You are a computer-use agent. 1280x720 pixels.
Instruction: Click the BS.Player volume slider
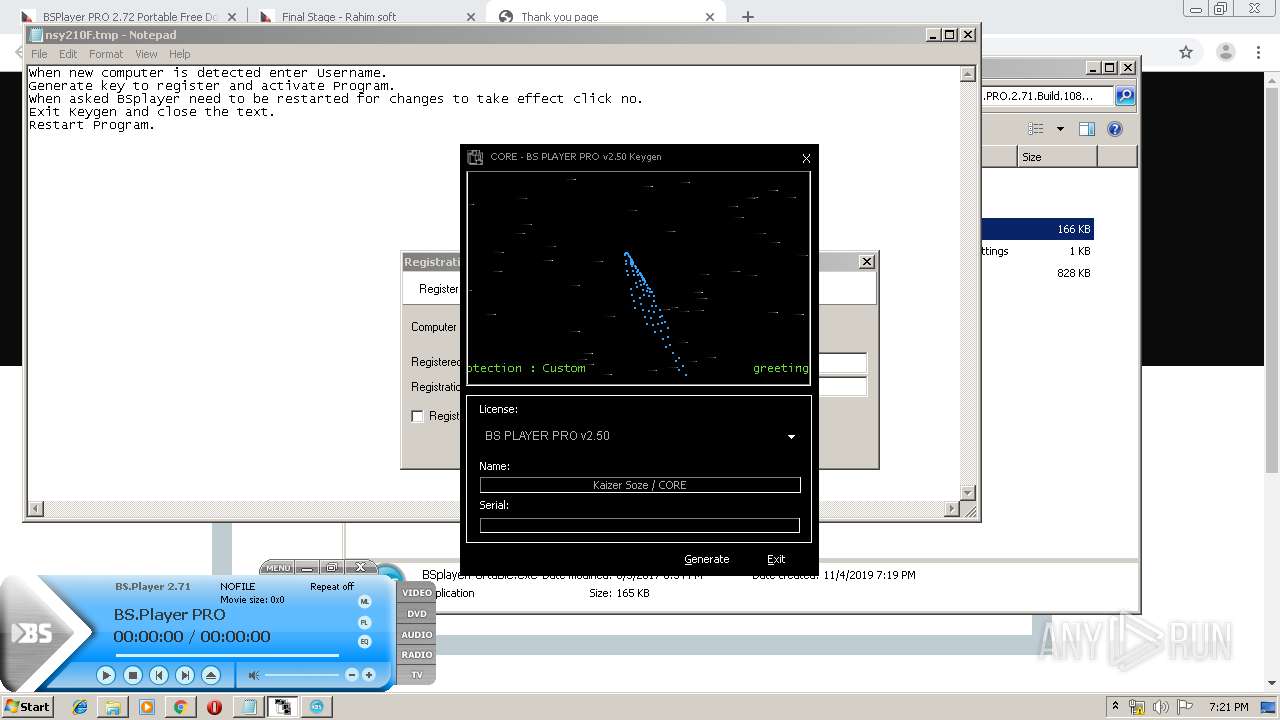click(x=302, y=675)
